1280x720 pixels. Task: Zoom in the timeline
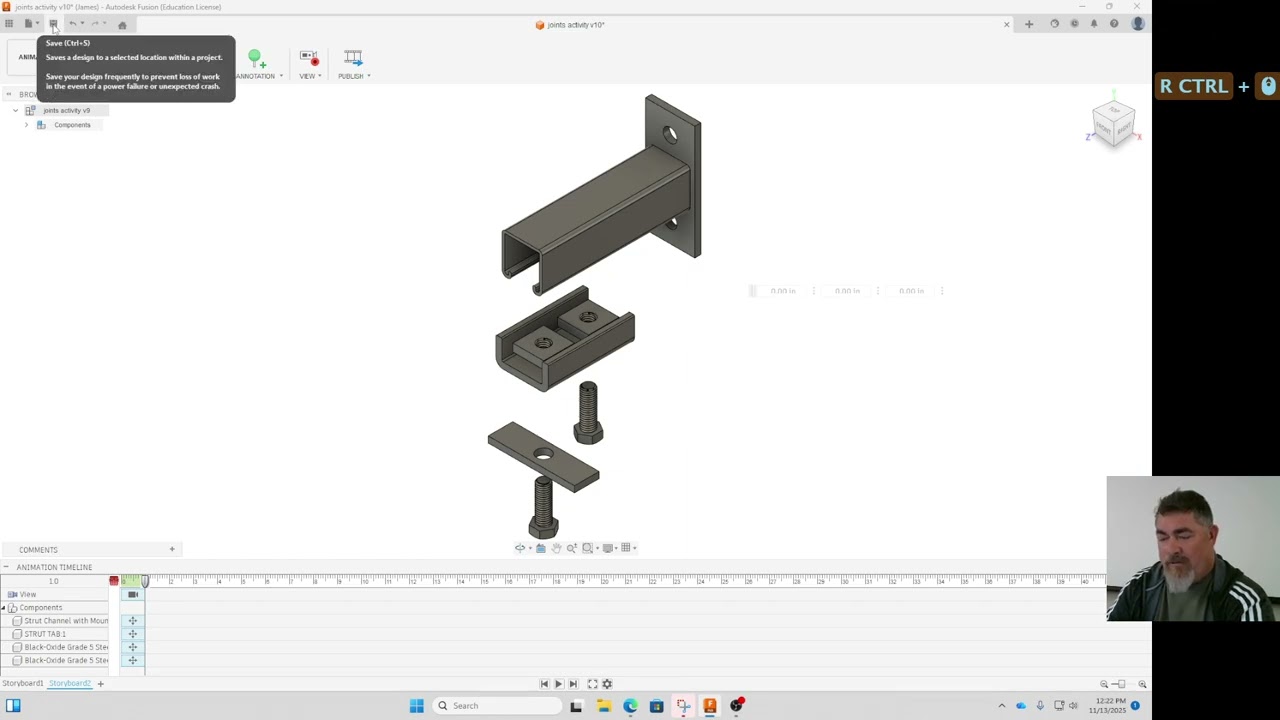[x=1142, y=684]
